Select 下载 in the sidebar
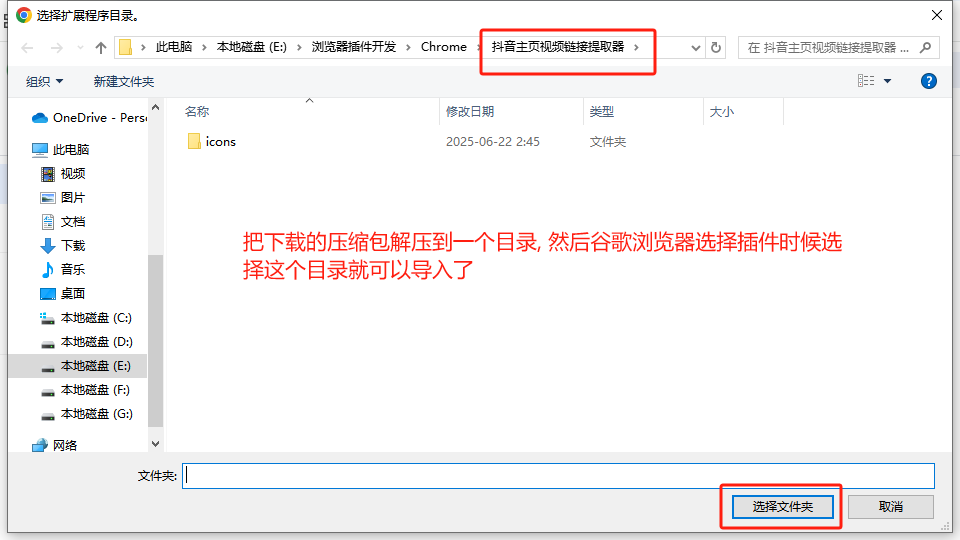 pos(73,246)
